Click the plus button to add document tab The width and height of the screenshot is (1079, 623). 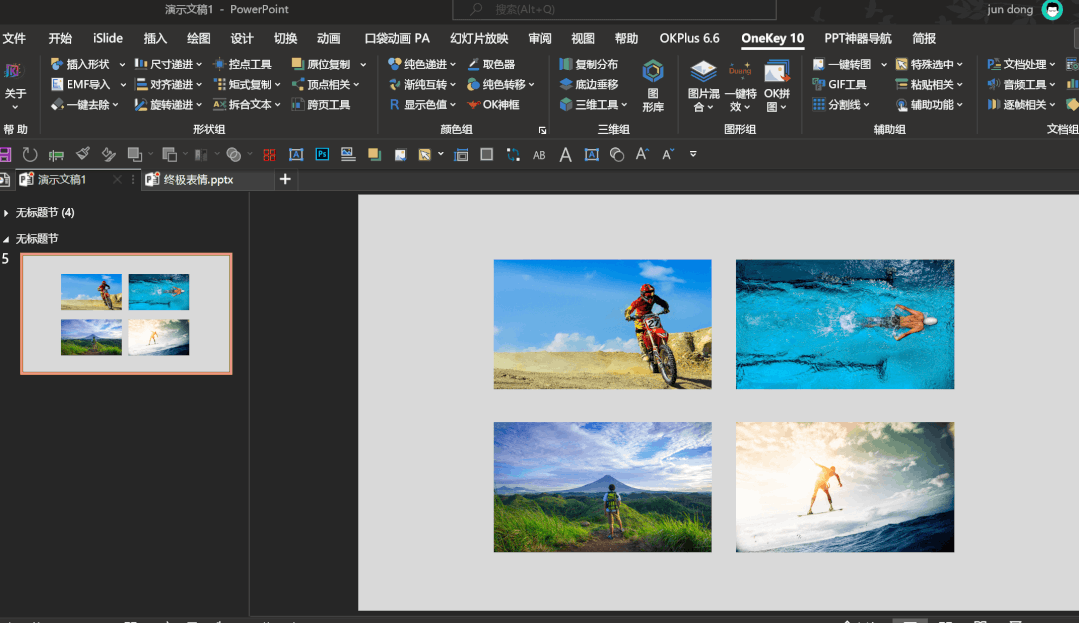pos(285,179)
